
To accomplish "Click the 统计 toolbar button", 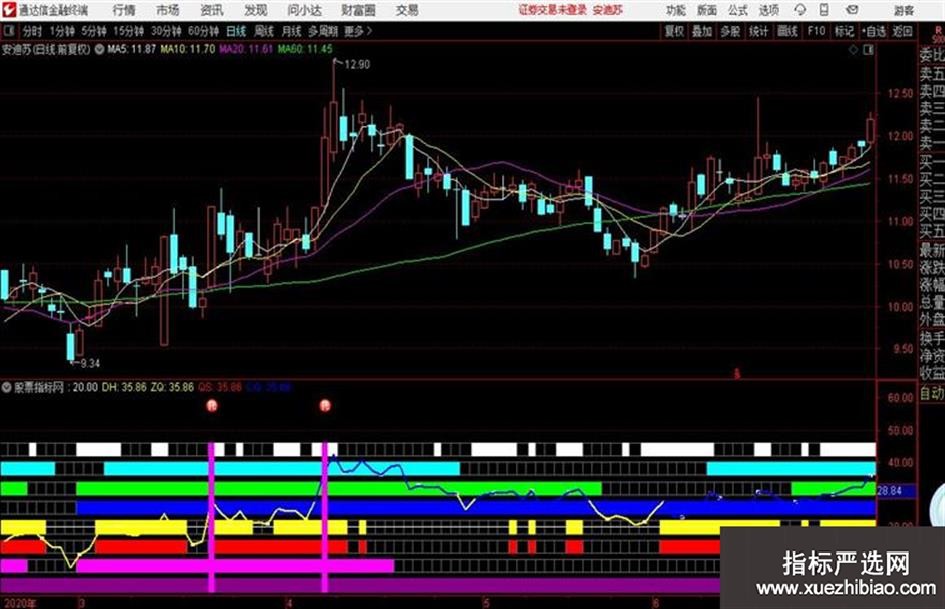I will [758, 31].
